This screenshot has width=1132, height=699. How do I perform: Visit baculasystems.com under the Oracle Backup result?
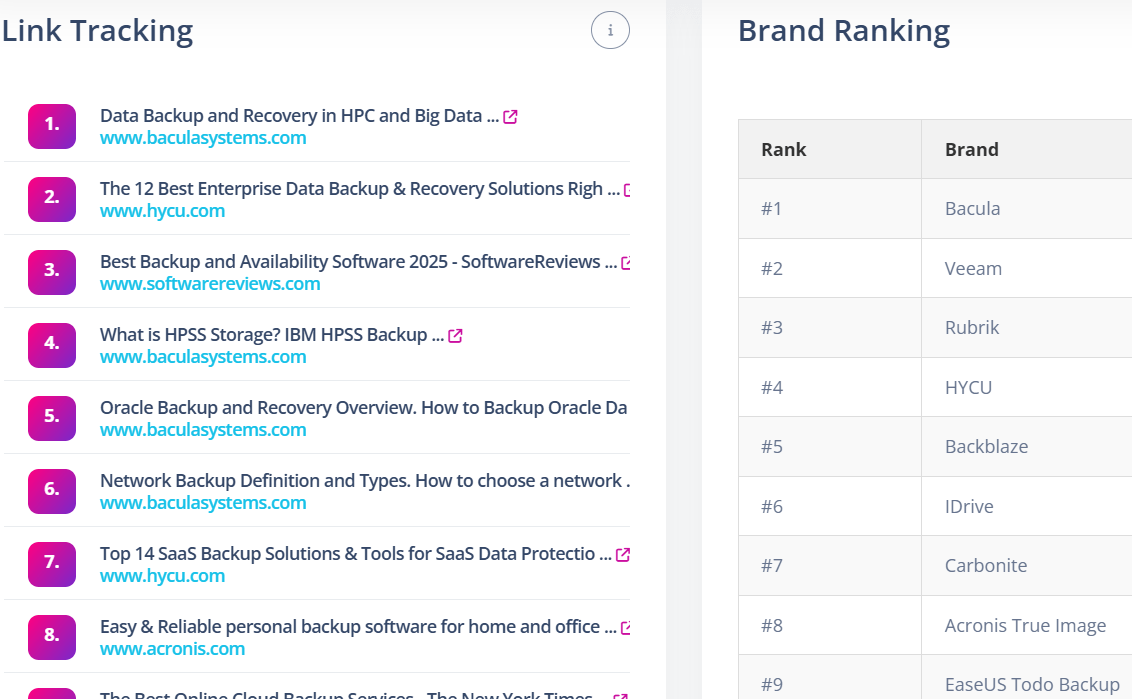click(203, 430)
